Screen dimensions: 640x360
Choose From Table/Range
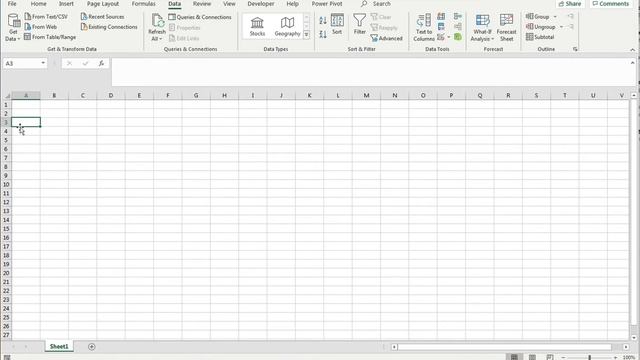pos(50,37)
